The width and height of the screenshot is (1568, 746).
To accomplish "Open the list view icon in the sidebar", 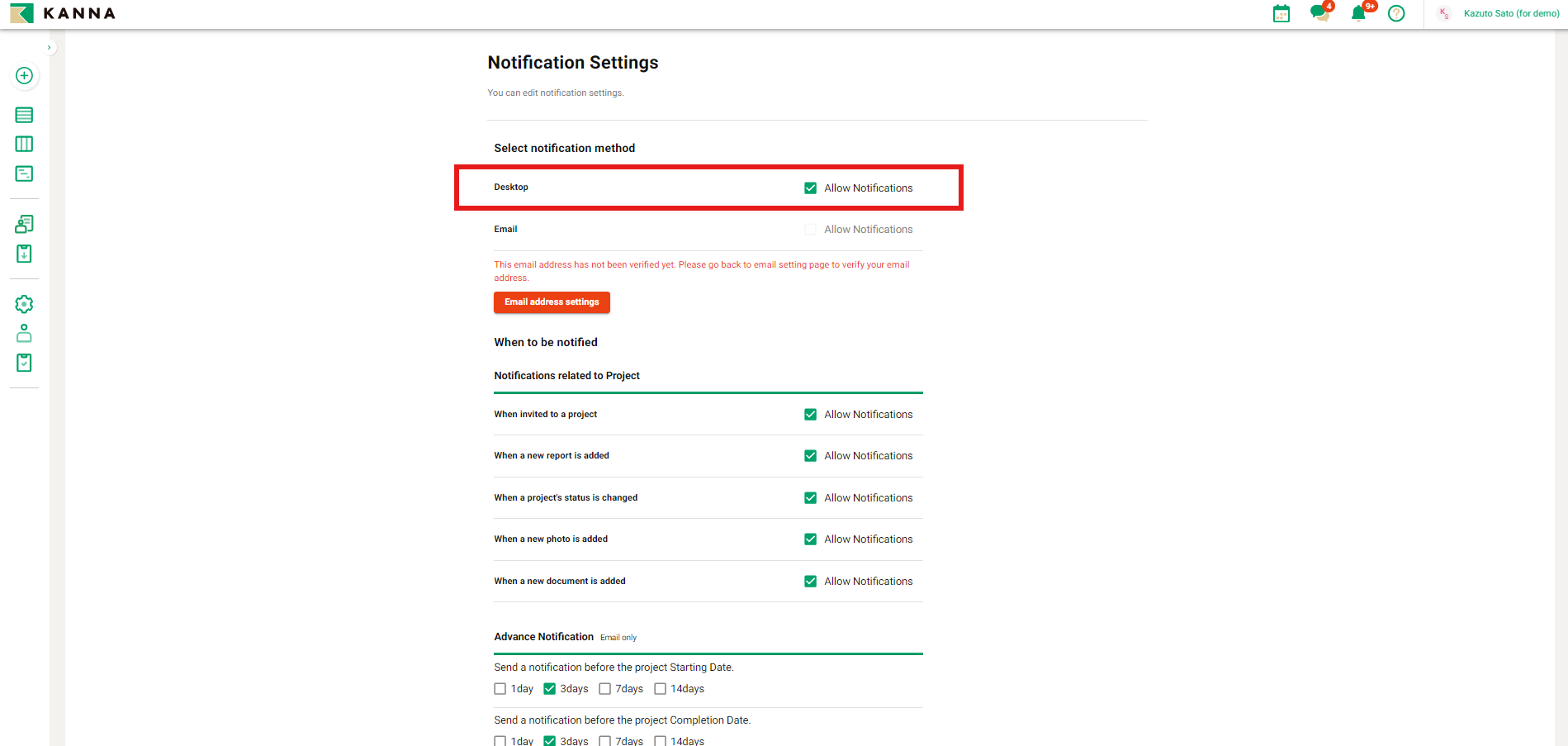I will [x=24, y=115].
